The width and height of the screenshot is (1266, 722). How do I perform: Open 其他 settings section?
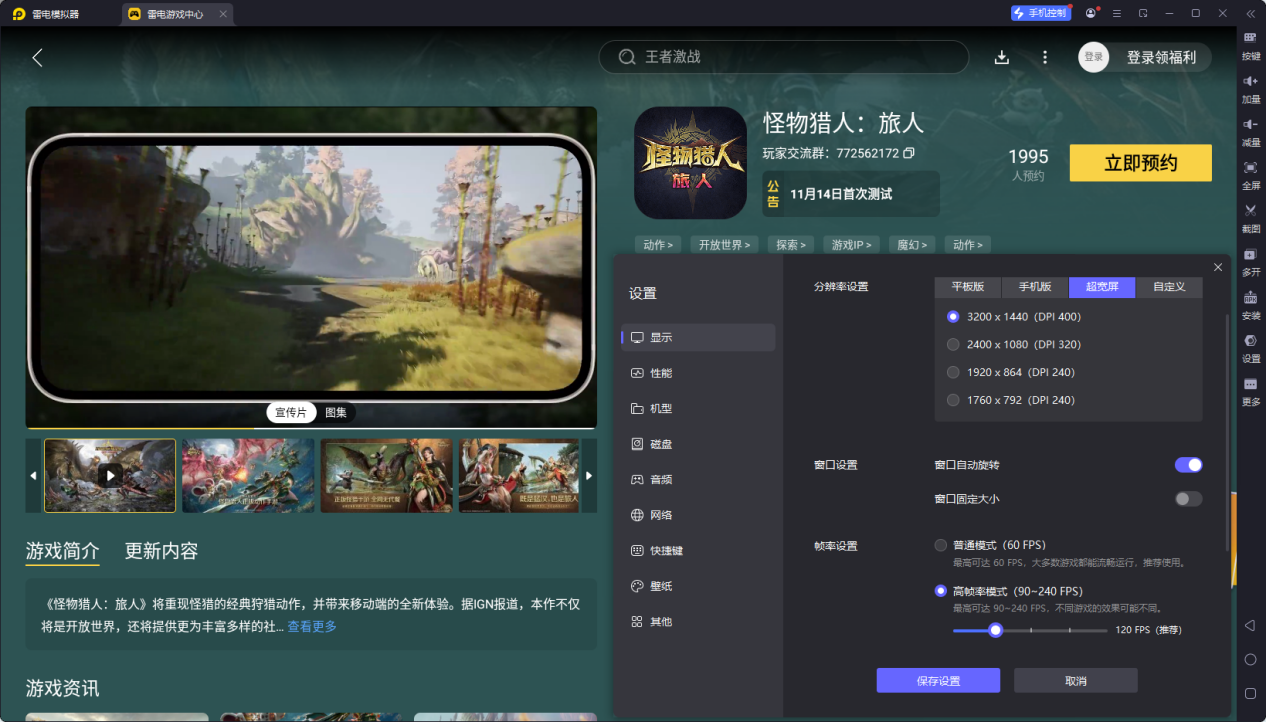[698, 621]
